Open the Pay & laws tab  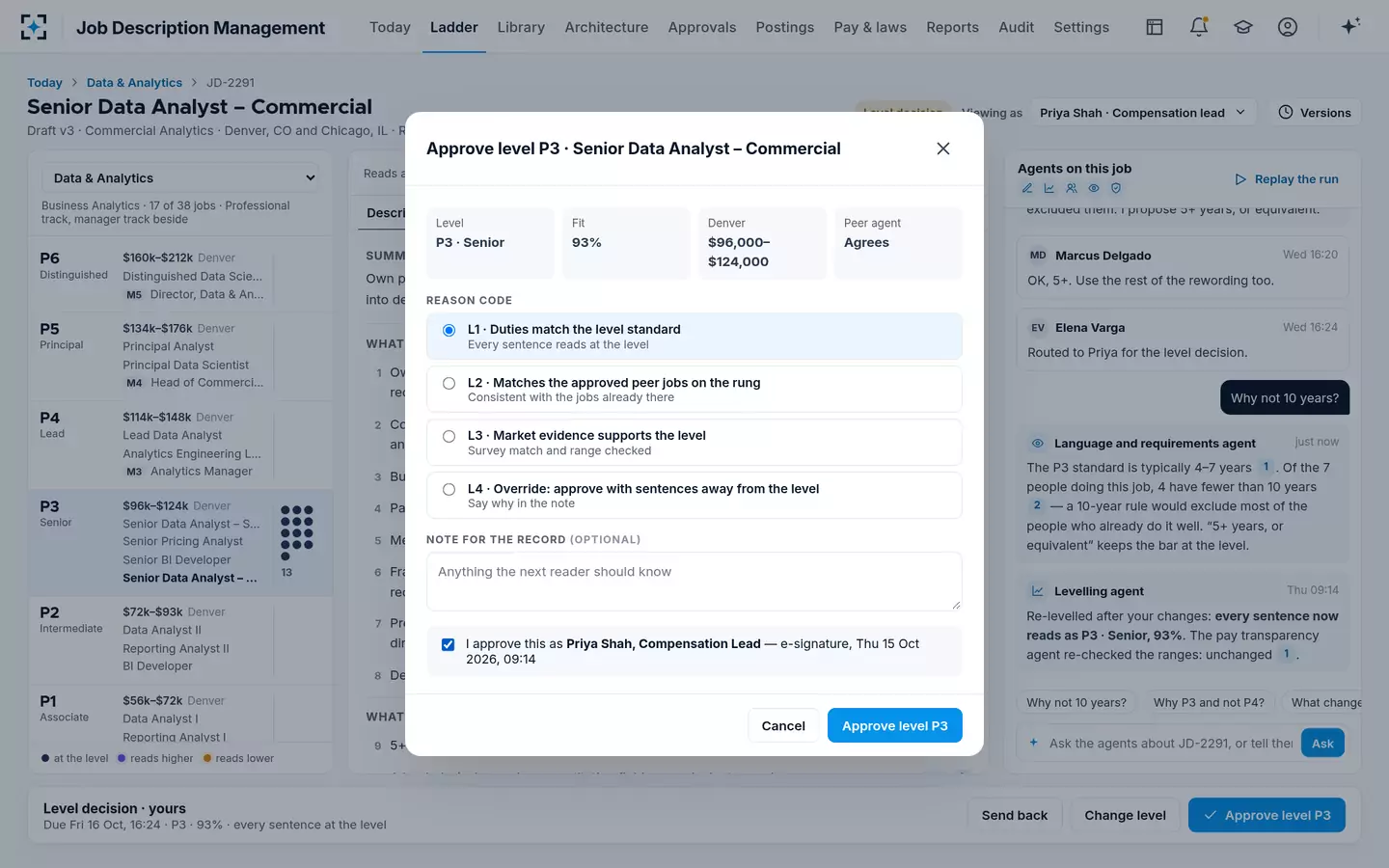coord(870,27)
